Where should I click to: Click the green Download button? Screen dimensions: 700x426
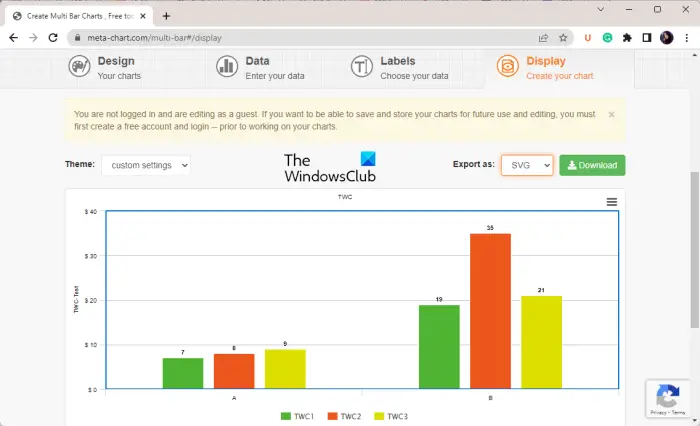click(592, 165)
